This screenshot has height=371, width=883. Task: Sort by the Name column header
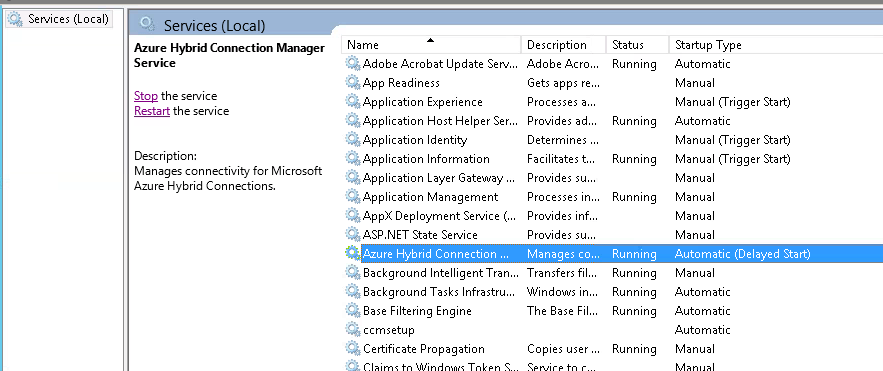point(431,44)
